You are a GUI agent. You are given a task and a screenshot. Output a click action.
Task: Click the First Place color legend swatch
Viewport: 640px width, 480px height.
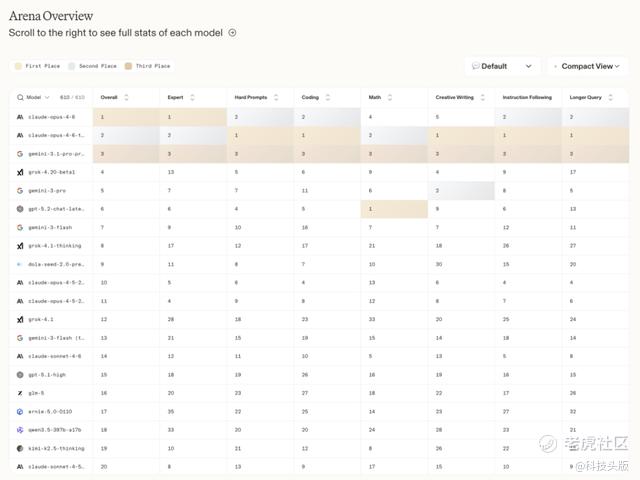[17, 66]
